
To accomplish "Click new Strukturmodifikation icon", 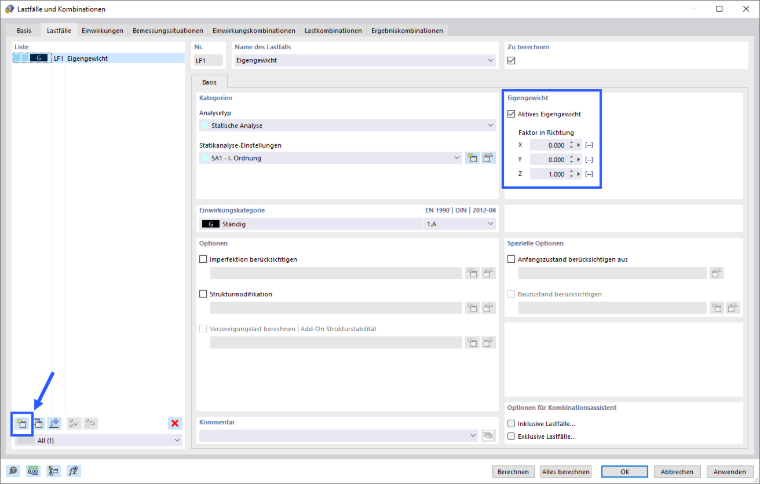I will click(472, 308).
